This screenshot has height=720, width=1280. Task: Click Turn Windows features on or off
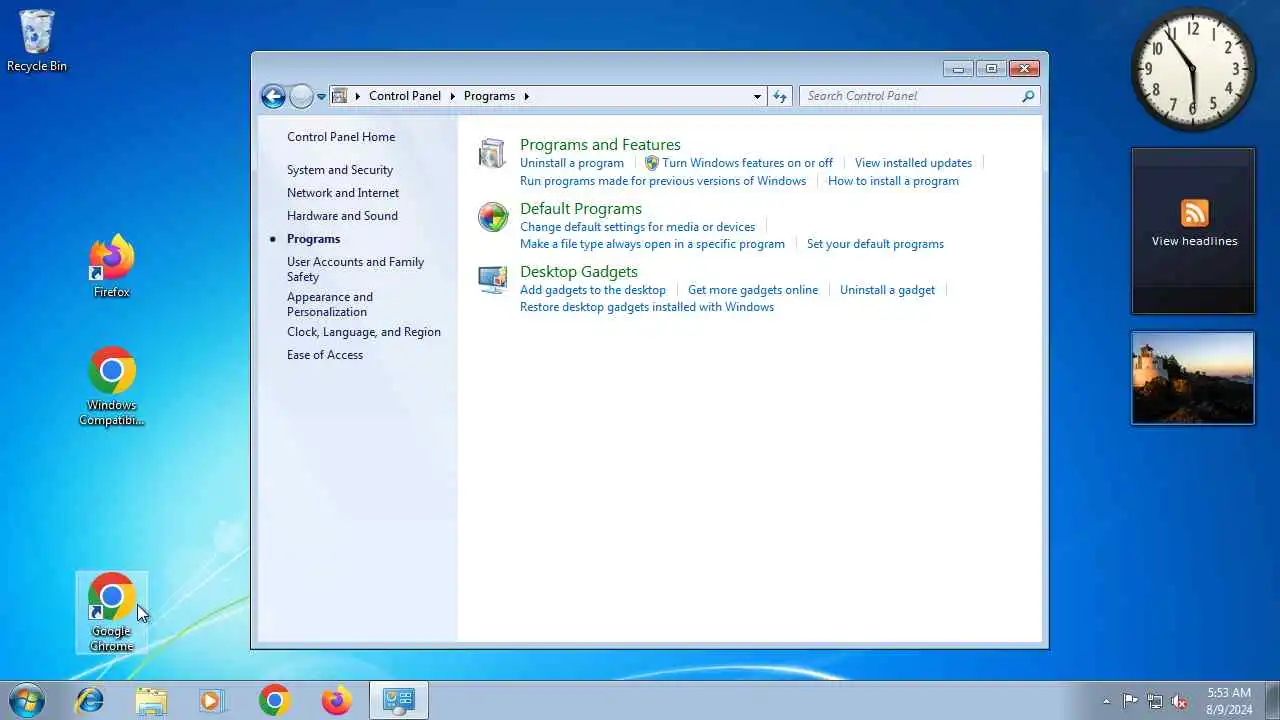(x=747, y=163)
